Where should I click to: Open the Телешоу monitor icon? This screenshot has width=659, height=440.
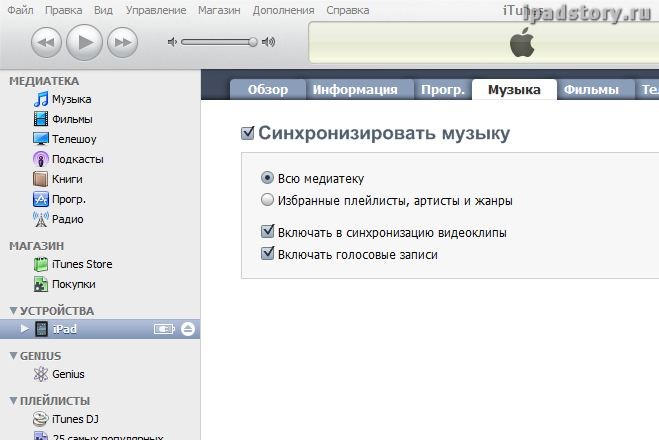41,139
